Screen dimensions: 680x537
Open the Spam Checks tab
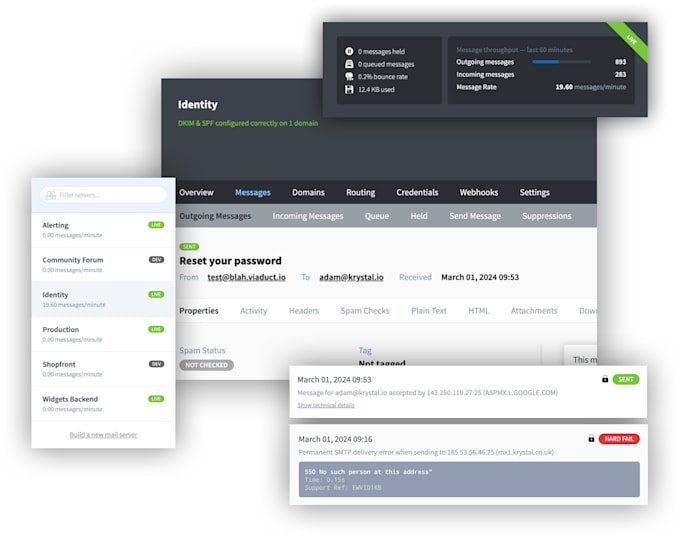click(365, 311)
